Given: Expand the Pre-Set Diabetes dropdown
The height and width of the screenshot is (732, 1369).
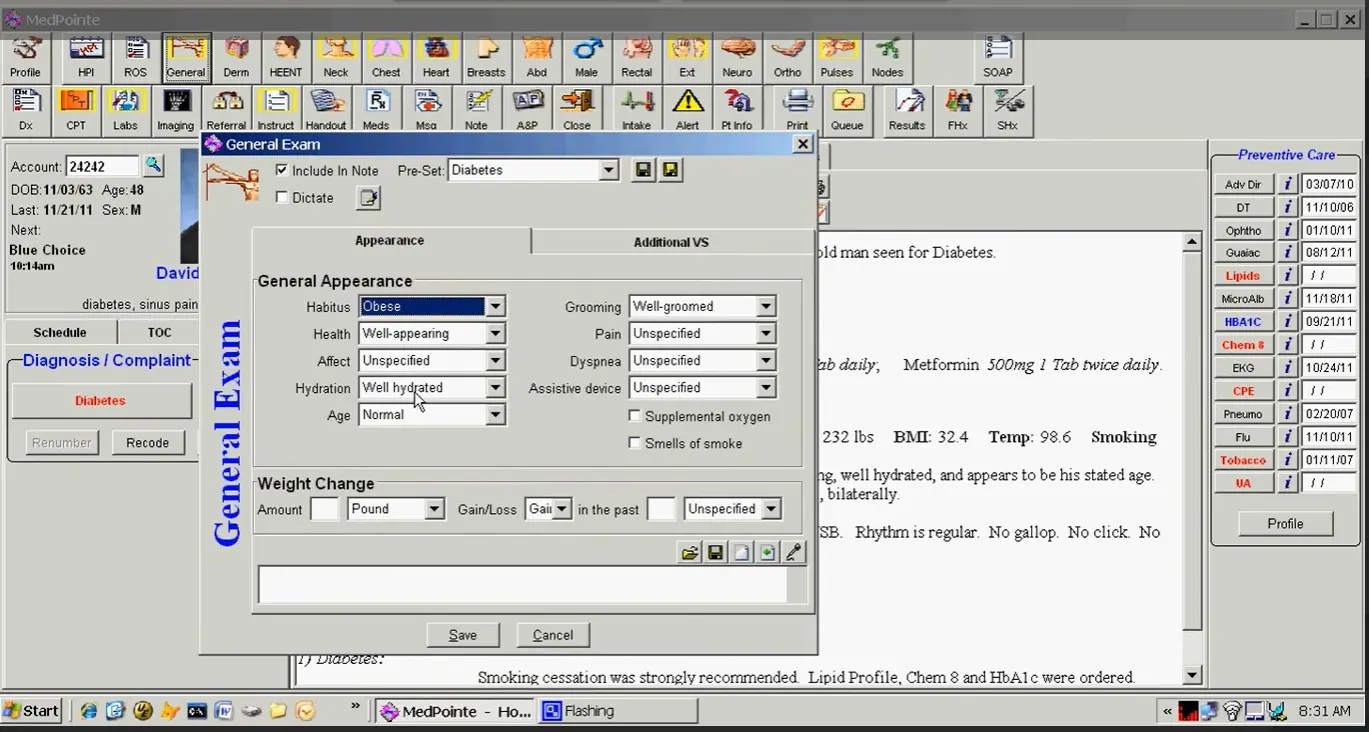Looking at the screenshot, I should click(610, 170).
